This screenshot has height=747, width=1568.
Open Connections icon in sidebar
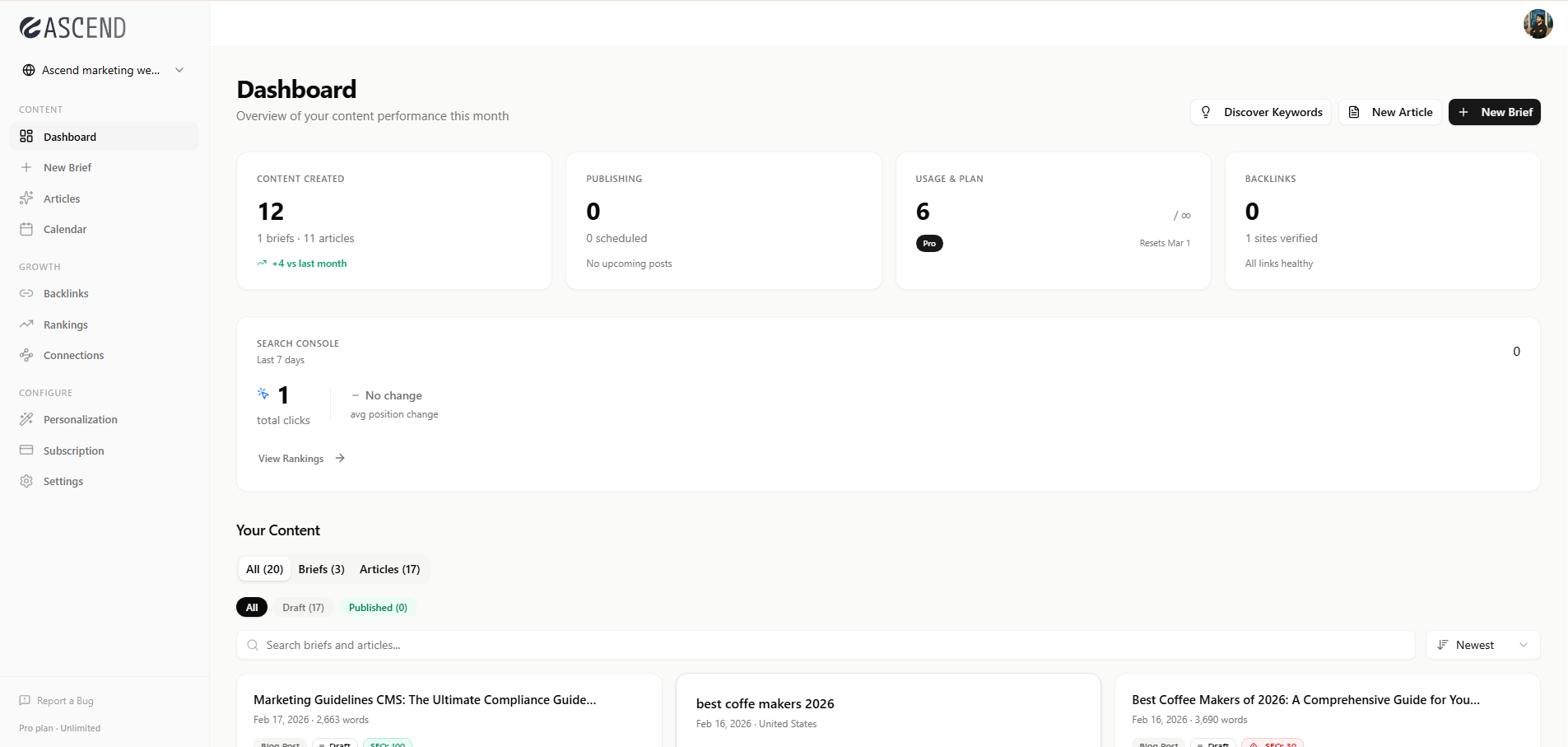pyautogui.click(x=26, y=356)
